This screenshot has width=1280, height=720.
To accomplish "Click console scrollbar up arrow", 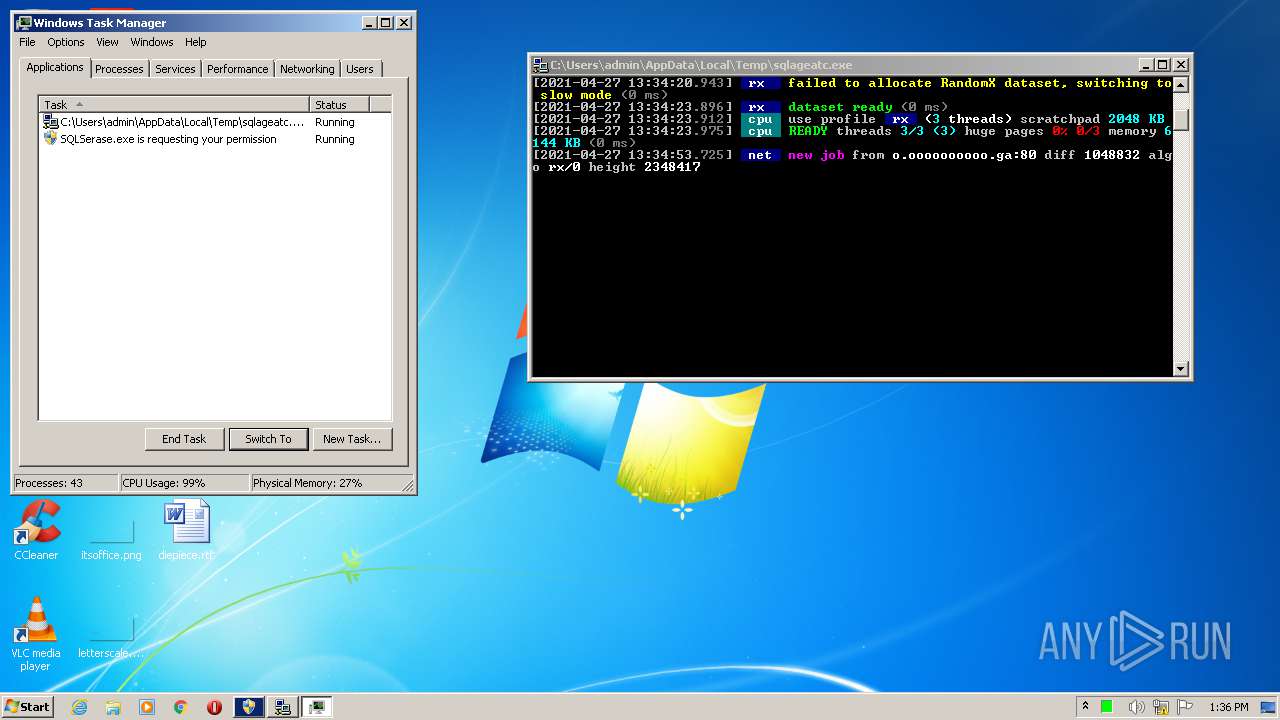I will click(x=1181, y=85).
